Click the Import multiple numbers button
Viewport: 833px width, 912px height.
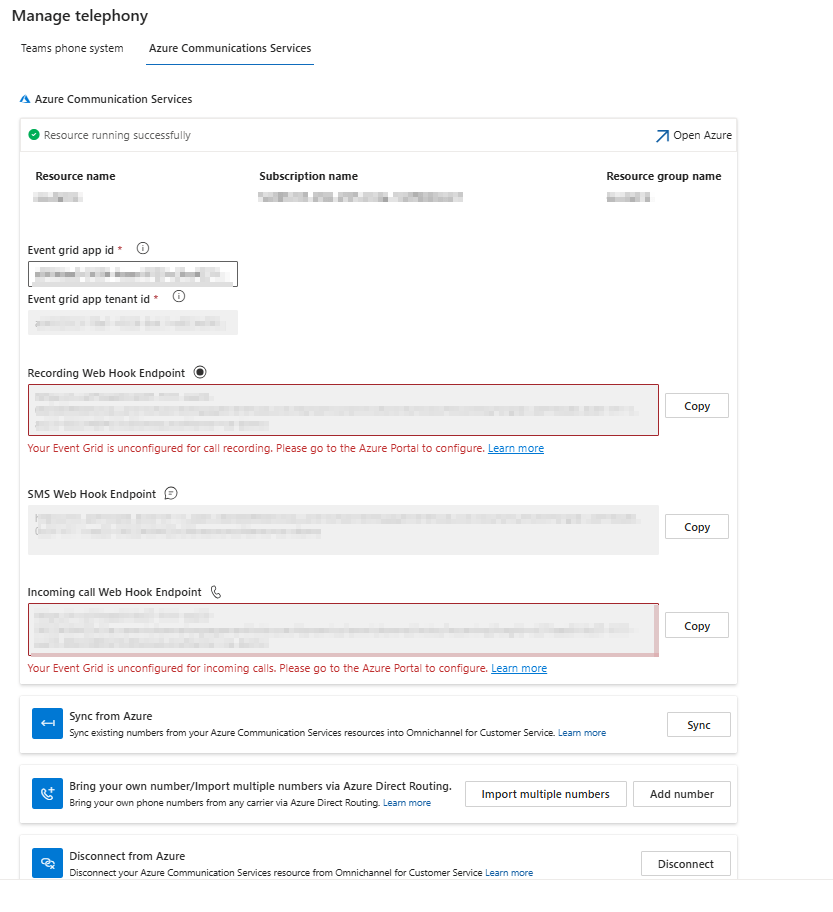pyautogui.click(x=545, y=794)
